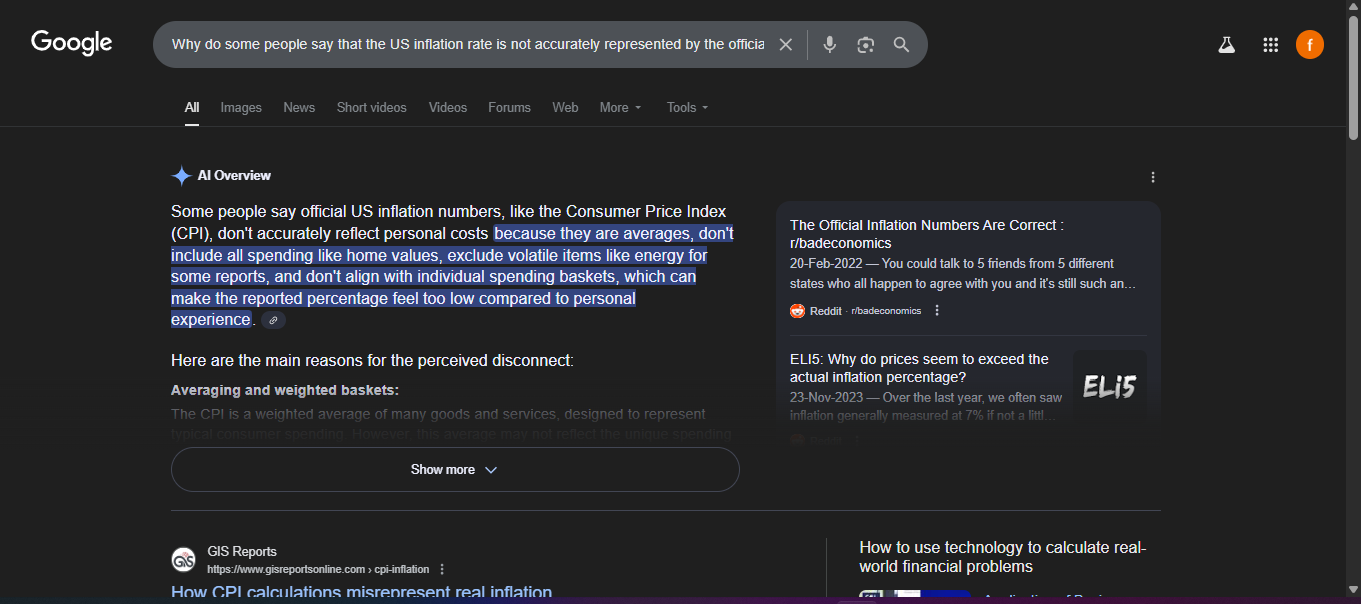The image size is (1361, 604).
Task: Open 'The Official Inflation Numbers Are Correct' source
Action: [927, 234]
